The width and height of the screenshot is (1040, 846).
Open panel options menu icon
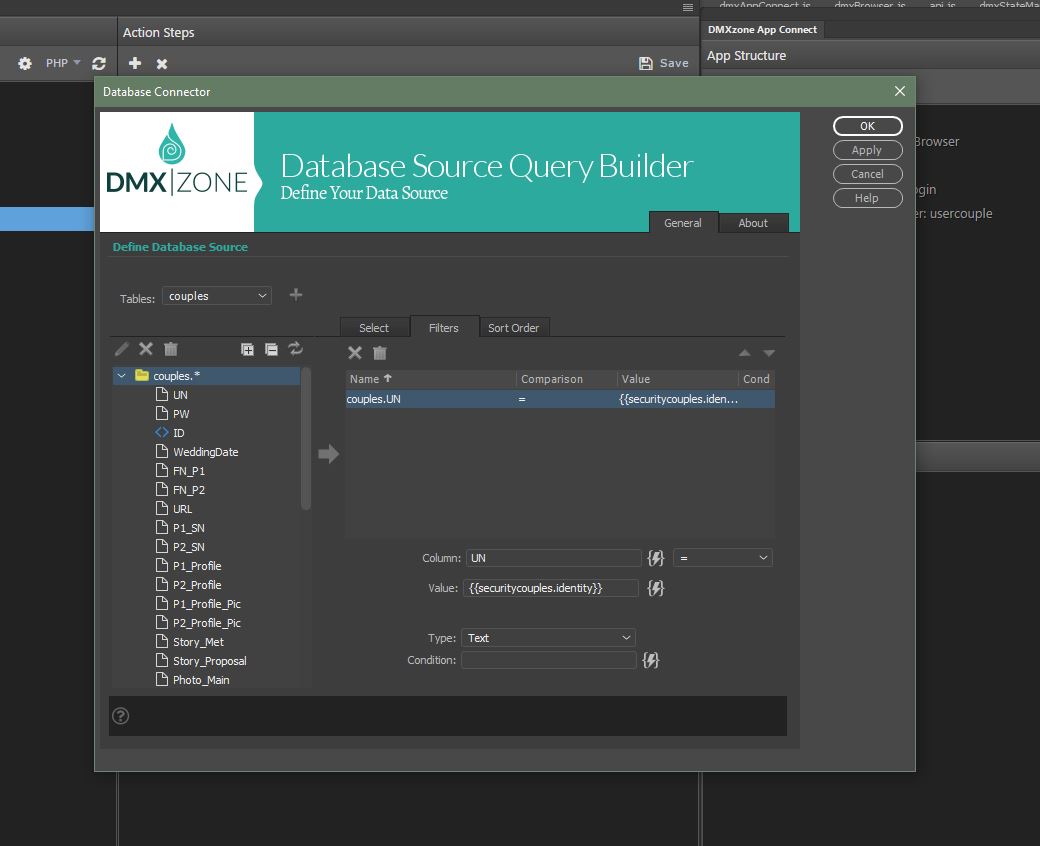pos(688,7)
